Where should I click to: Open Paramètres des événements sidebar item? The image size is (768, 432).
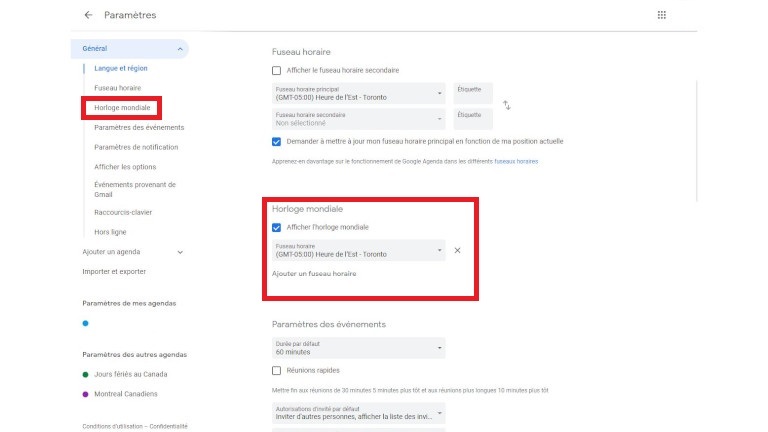click(139, 127)
